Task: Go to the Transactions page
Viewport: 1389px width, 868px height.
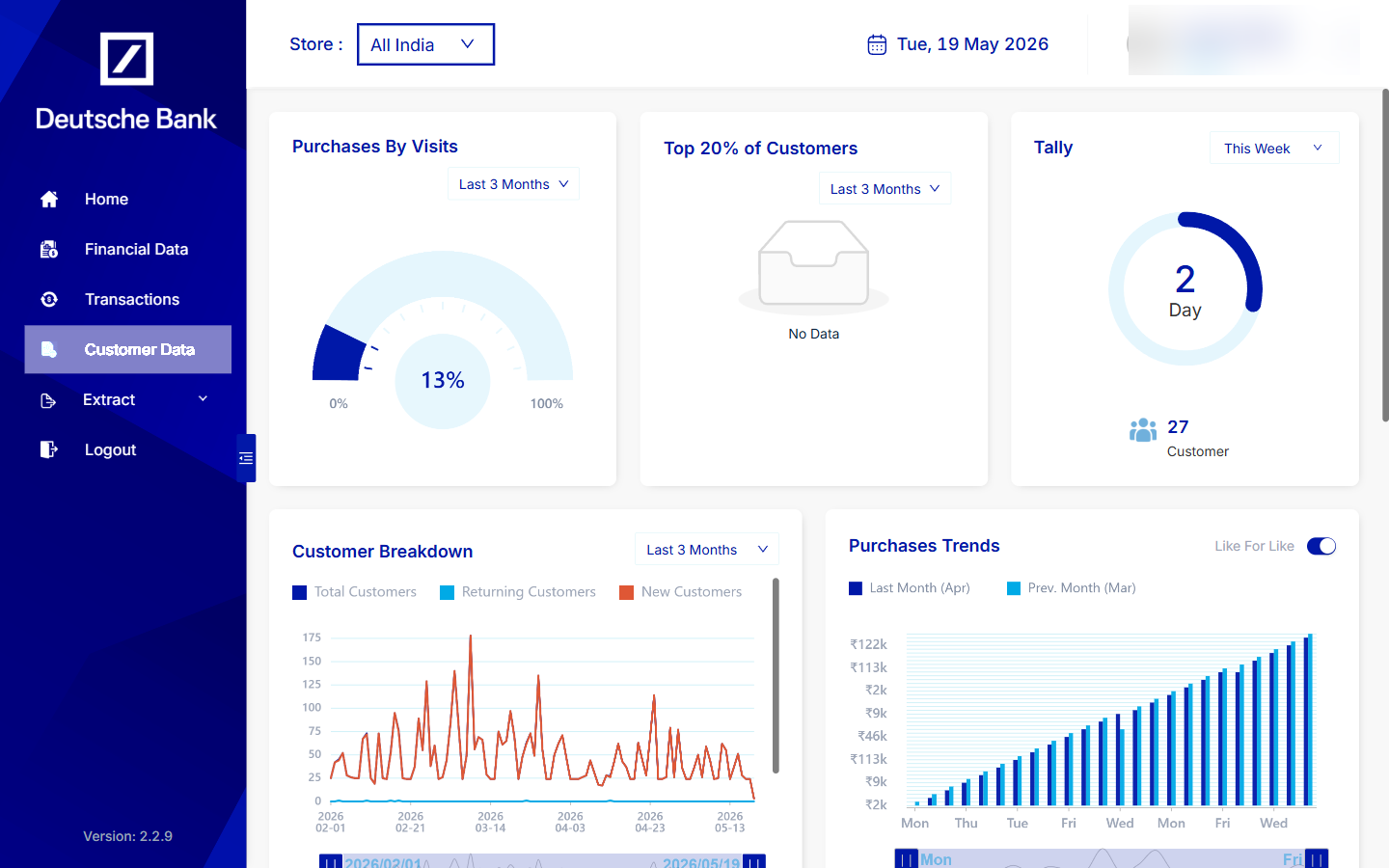Action: 127,299
